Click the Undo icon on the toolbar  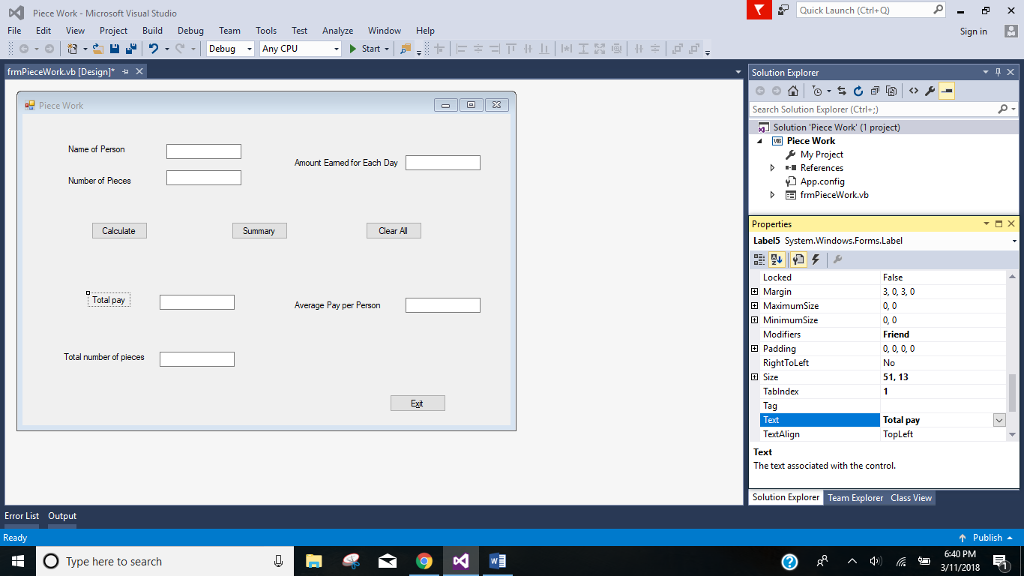tap(153, 47)
